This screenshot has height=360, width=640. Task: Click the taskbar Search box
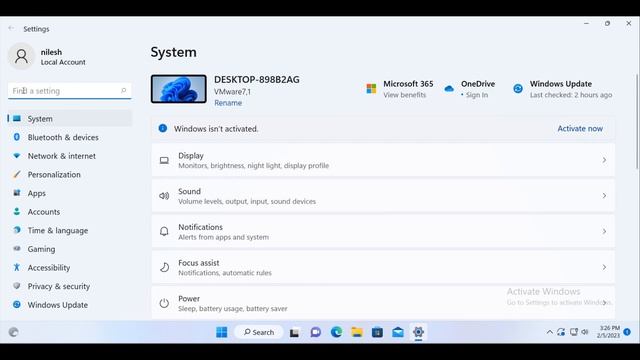coord(259,332)
